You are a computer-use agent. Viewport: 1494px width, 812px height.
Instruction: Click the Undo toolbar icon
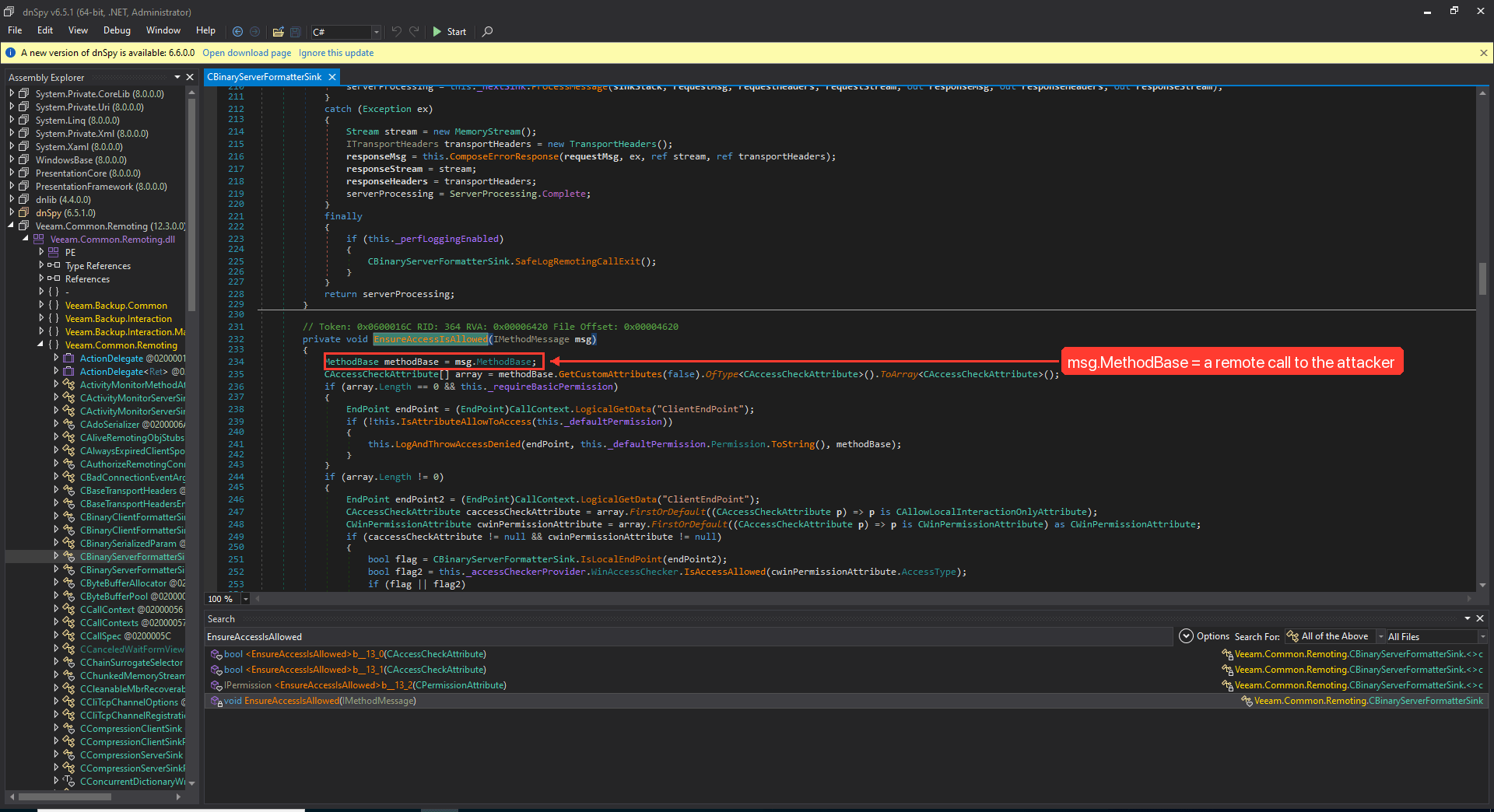point(396,32)
